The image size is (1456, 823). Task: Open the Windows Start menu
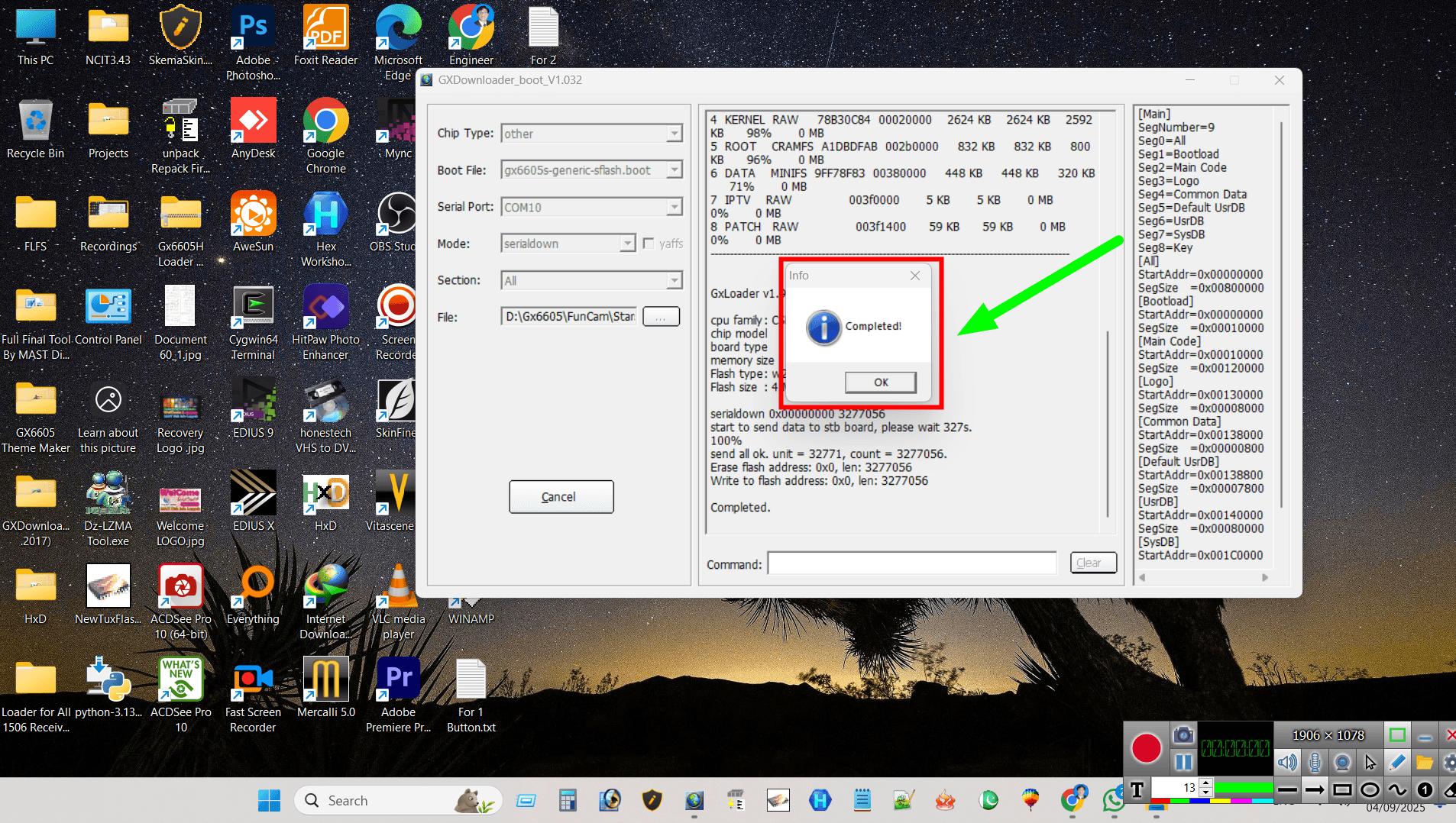(269, 800)
